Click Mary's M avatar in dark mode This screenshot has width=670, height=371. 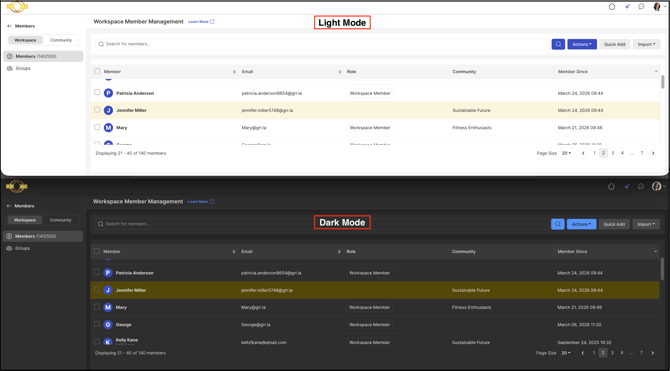(x=108, y=307)
